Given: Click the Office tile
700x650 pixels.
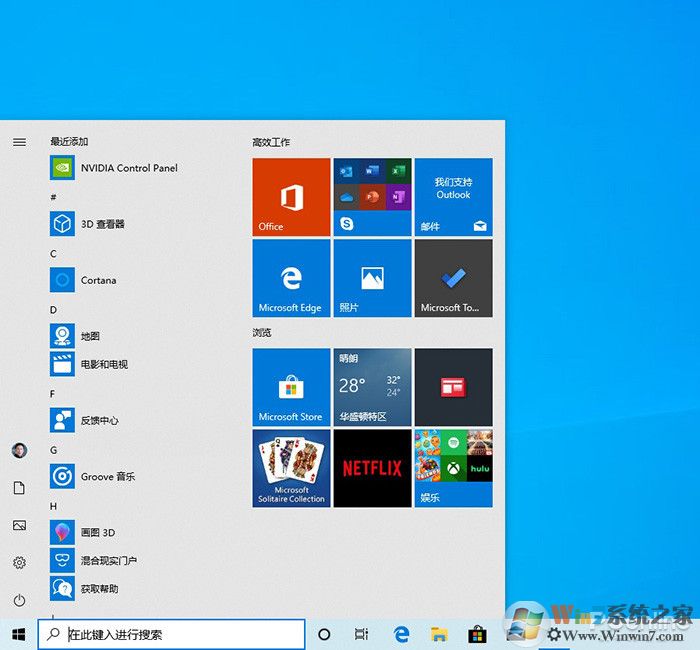Looking at the screenshot, I should pos(291,197).
